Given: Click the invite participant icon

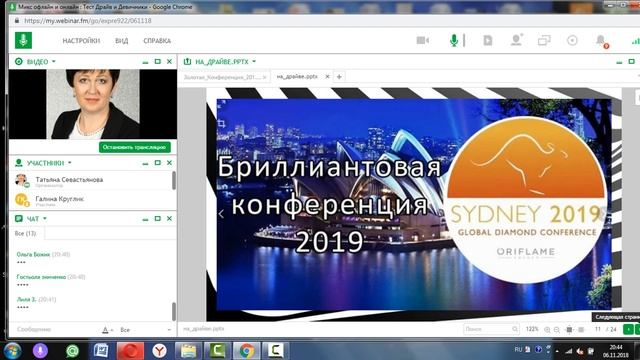Looking at the screenshot, I should [516, 40].
